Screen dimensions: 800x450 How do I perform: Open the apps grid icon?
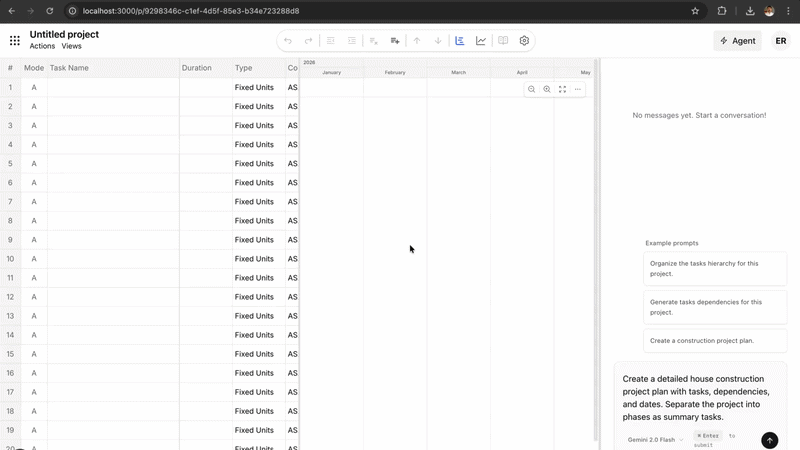click(x=15, y=41)
